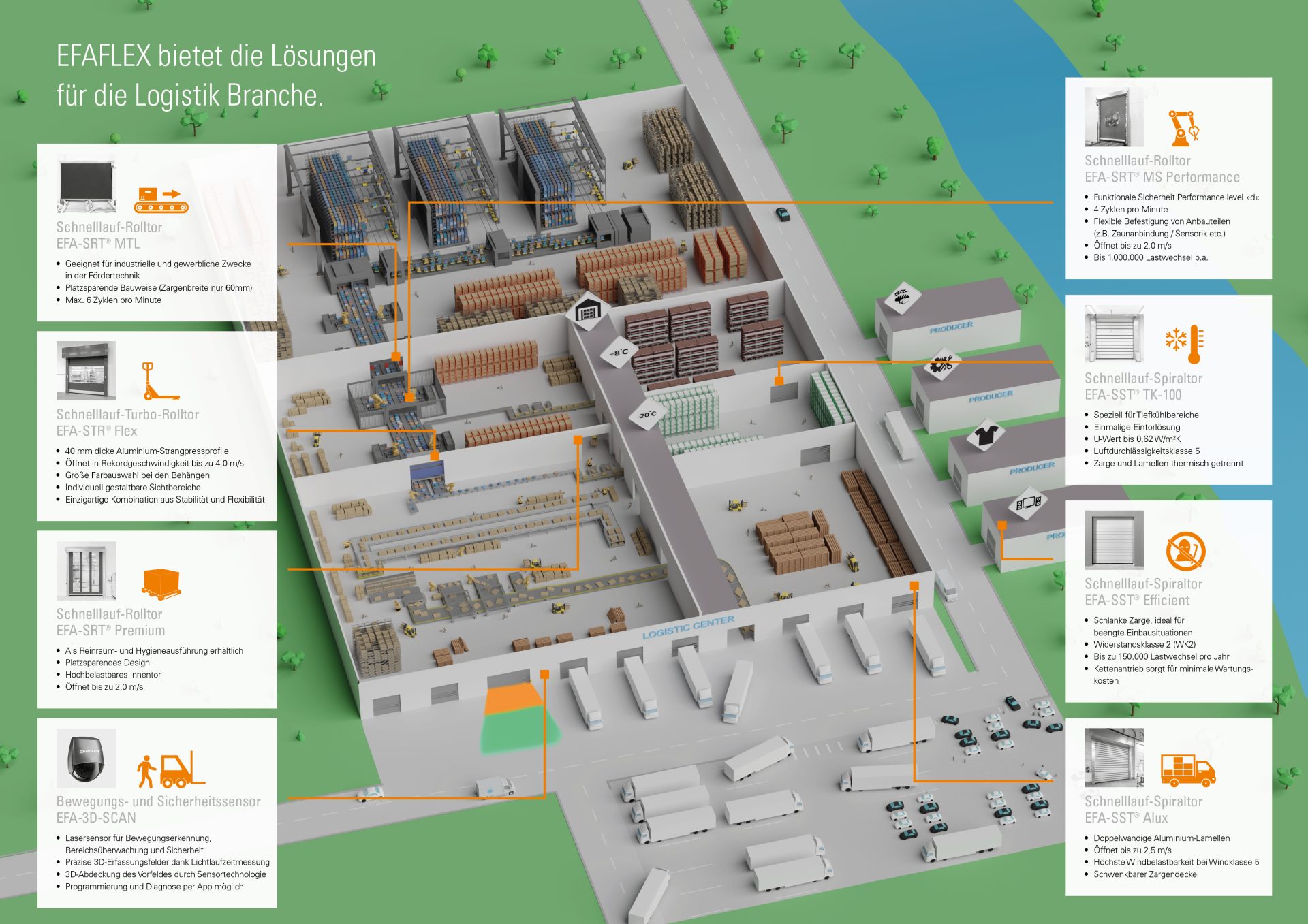This screenshot has height=924, width=1308.
Task: Click 'Bis zu 150.000 Lastwechsel pro Jahr'
Action: [1162, 657]
